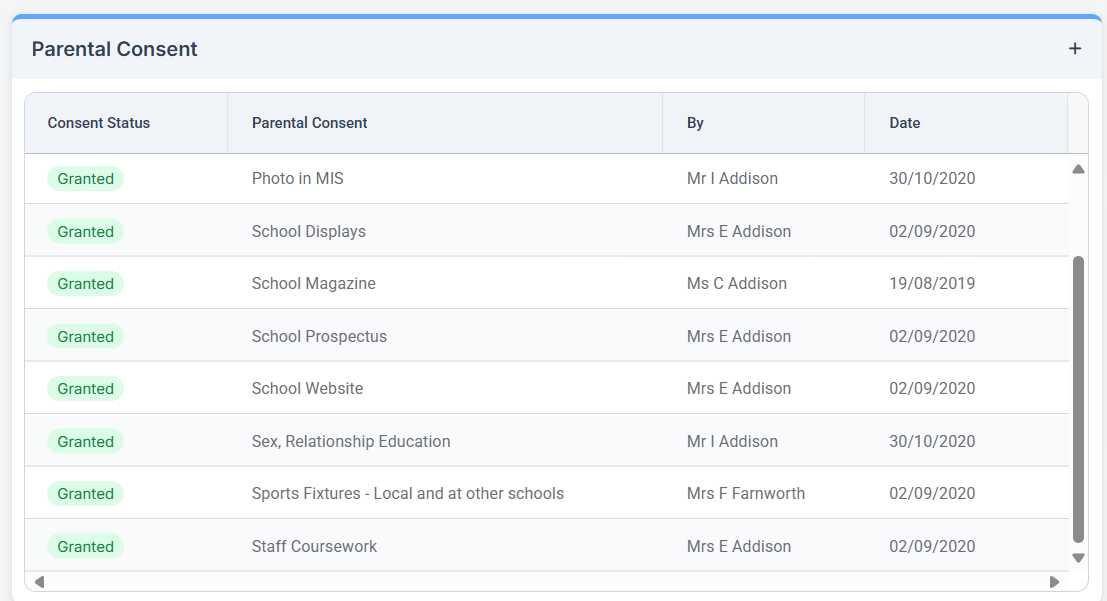
Task: Click Granted badge for Staff Coursework
Action: tap(85, 547)
